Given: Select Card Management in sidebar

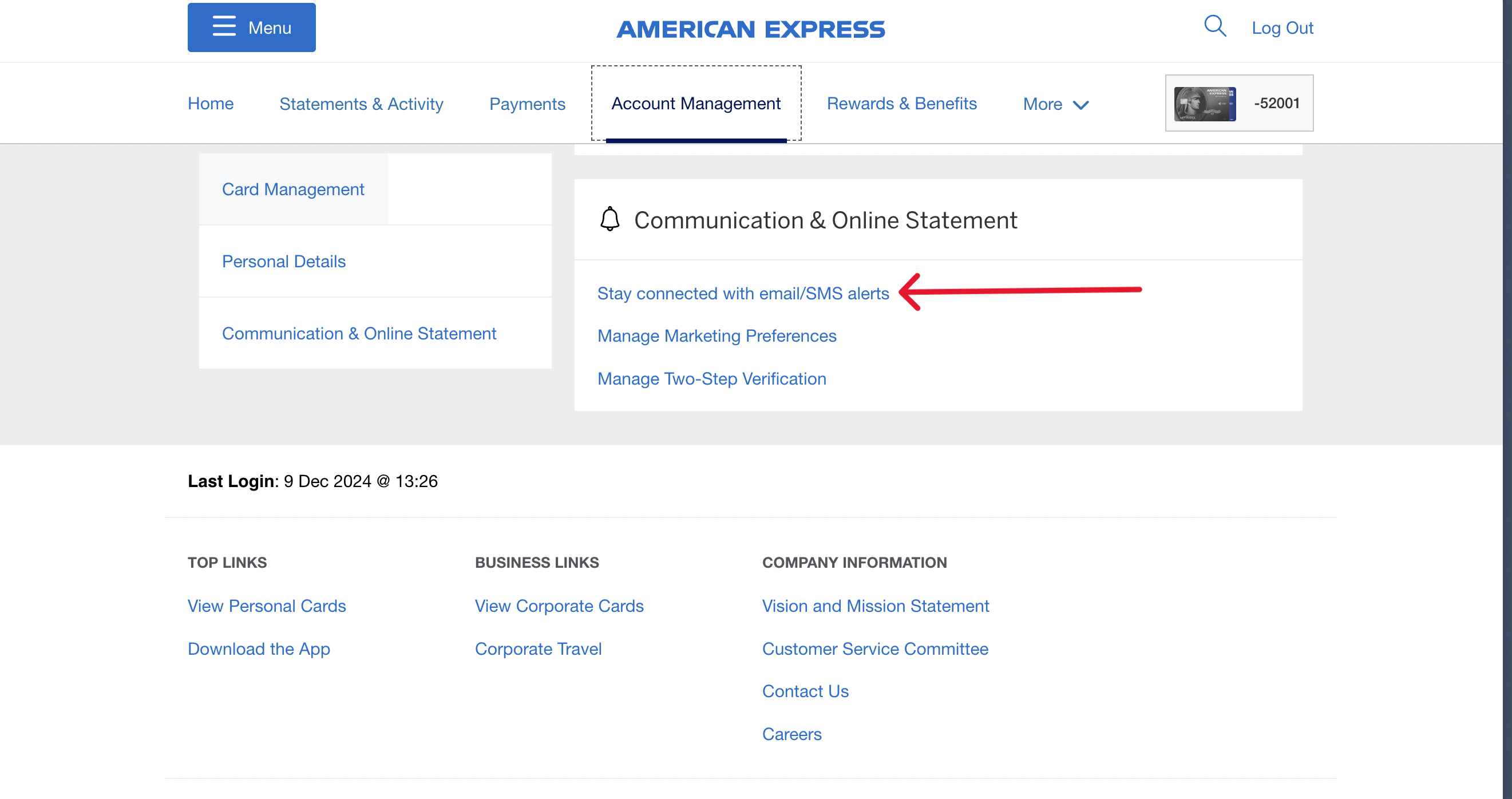Looking at the screenshot, I should (293, 189).
